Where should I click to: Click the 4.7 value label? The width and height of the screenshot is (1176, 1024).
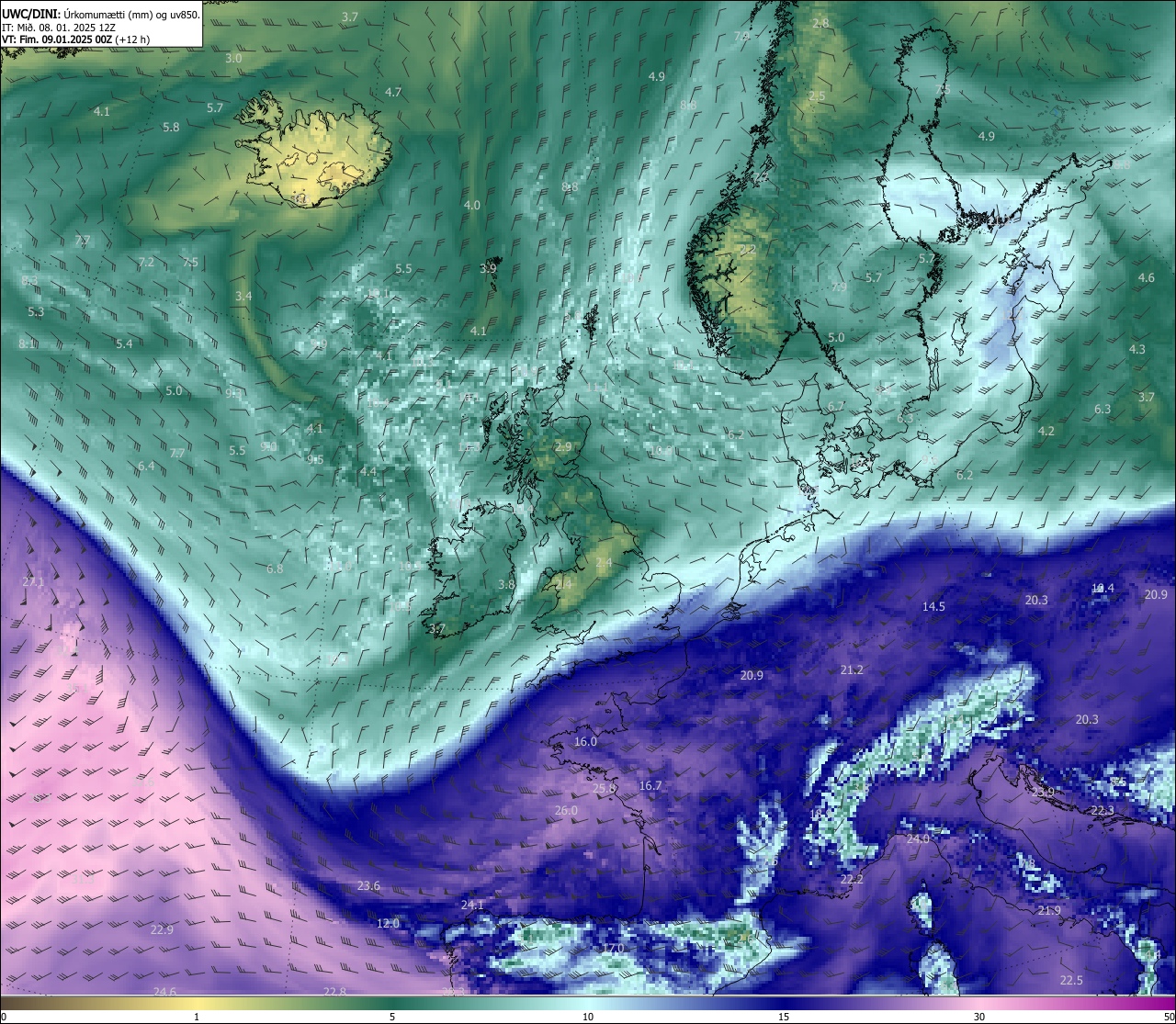(x=393, y=92)
